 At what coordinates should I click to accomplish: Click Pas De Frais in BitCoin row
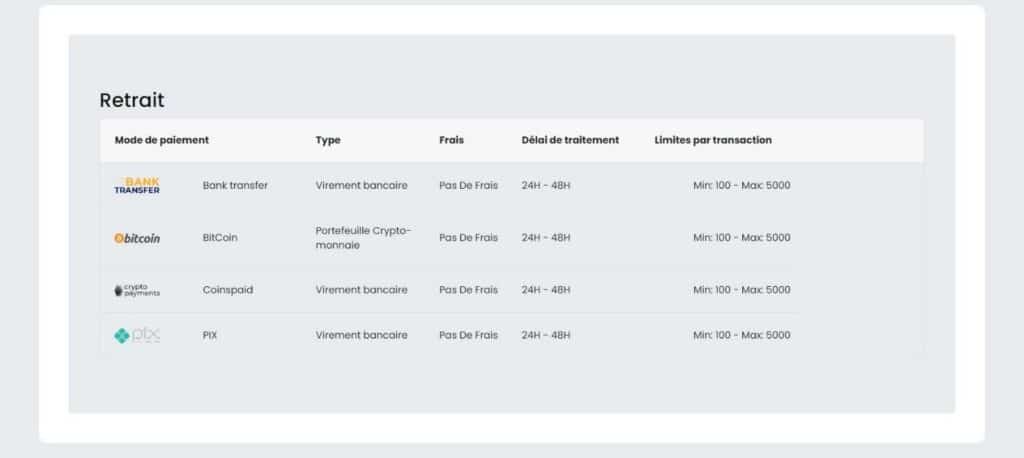point(468,238)
